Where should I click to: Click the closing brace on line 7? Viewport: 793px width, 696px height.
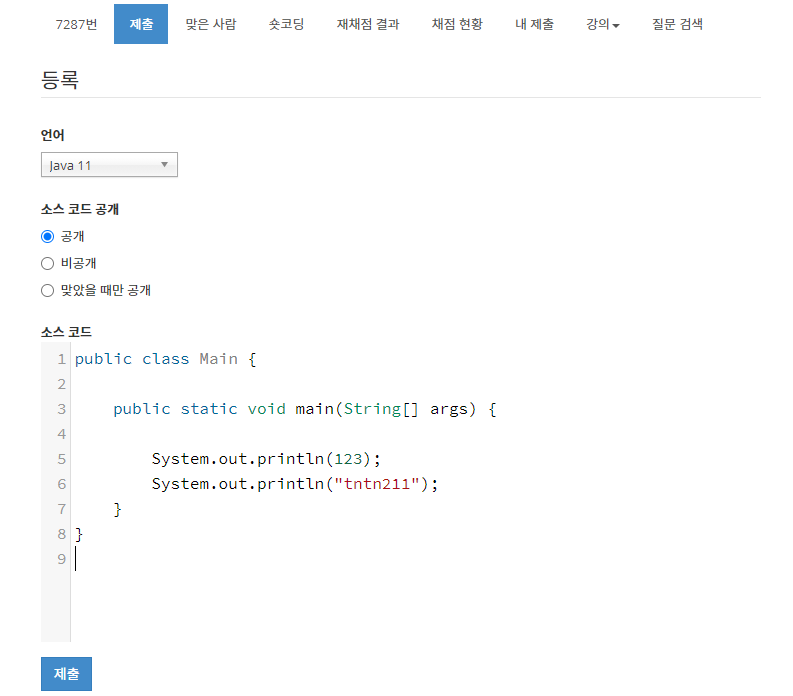(x=117, y=509)
